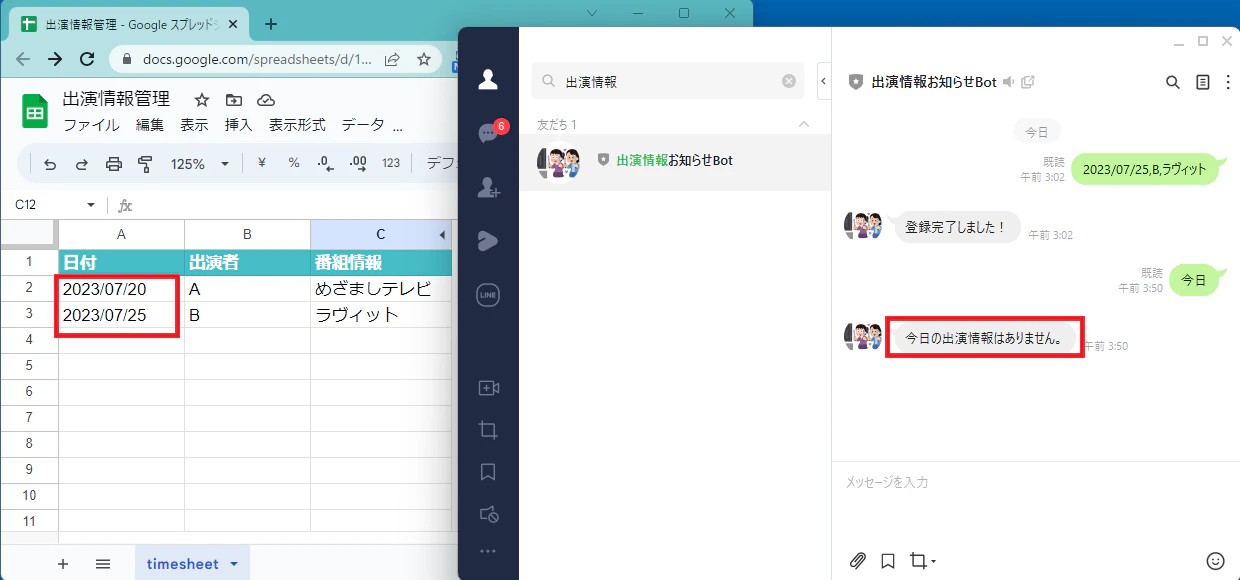The image size is (1240, 580).
Task: Expand the name box dropdown showing C12
Action: point(91,205)
